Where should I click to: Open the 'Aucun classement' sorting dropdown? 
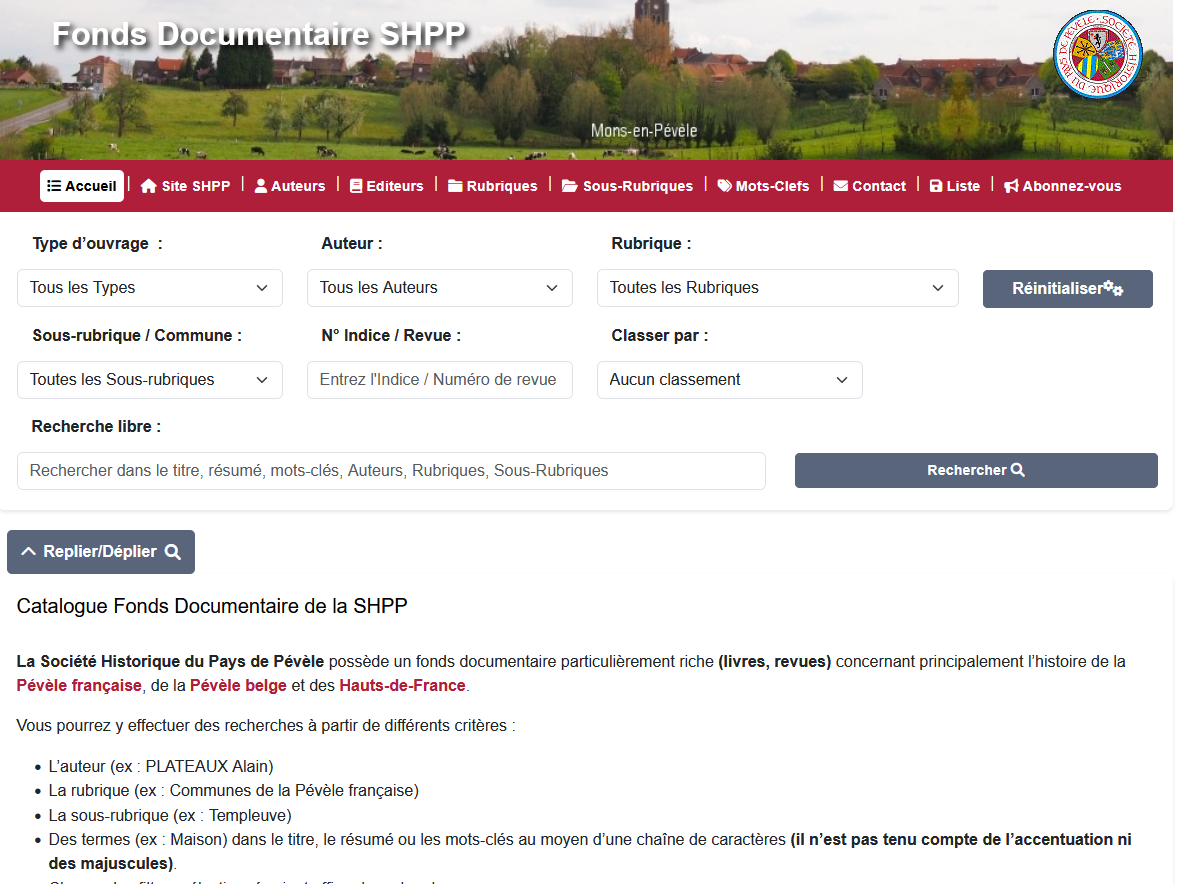tap(729, 380)
